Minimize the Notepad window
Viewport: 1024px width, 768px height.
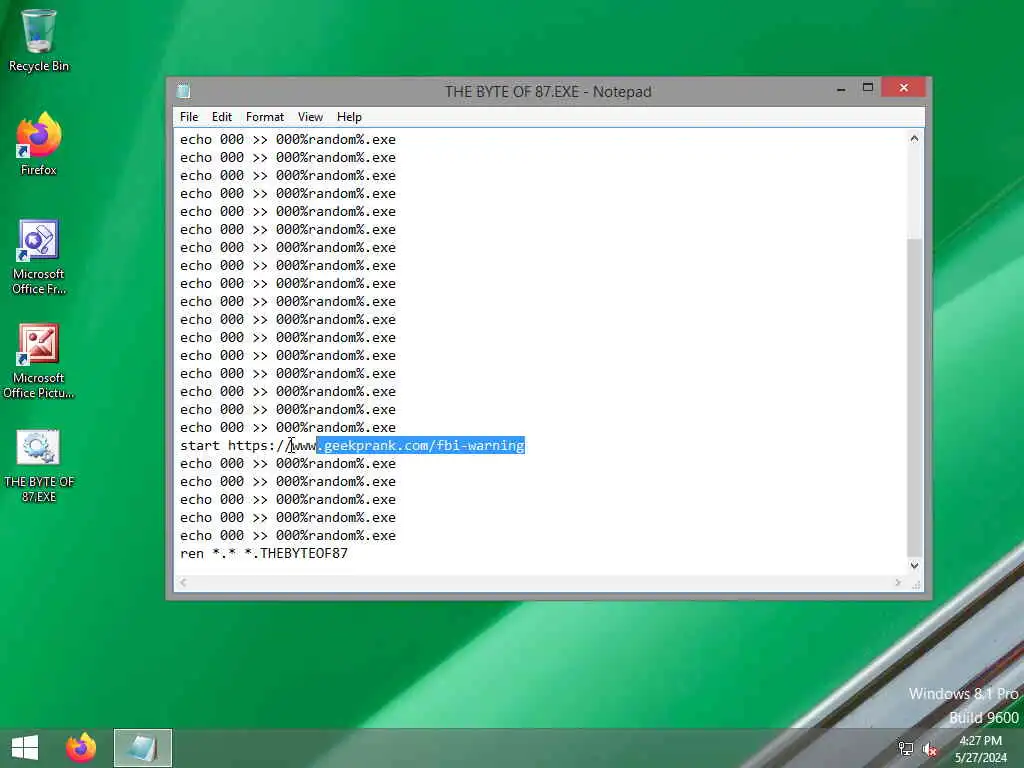click(x=841, y=88)
